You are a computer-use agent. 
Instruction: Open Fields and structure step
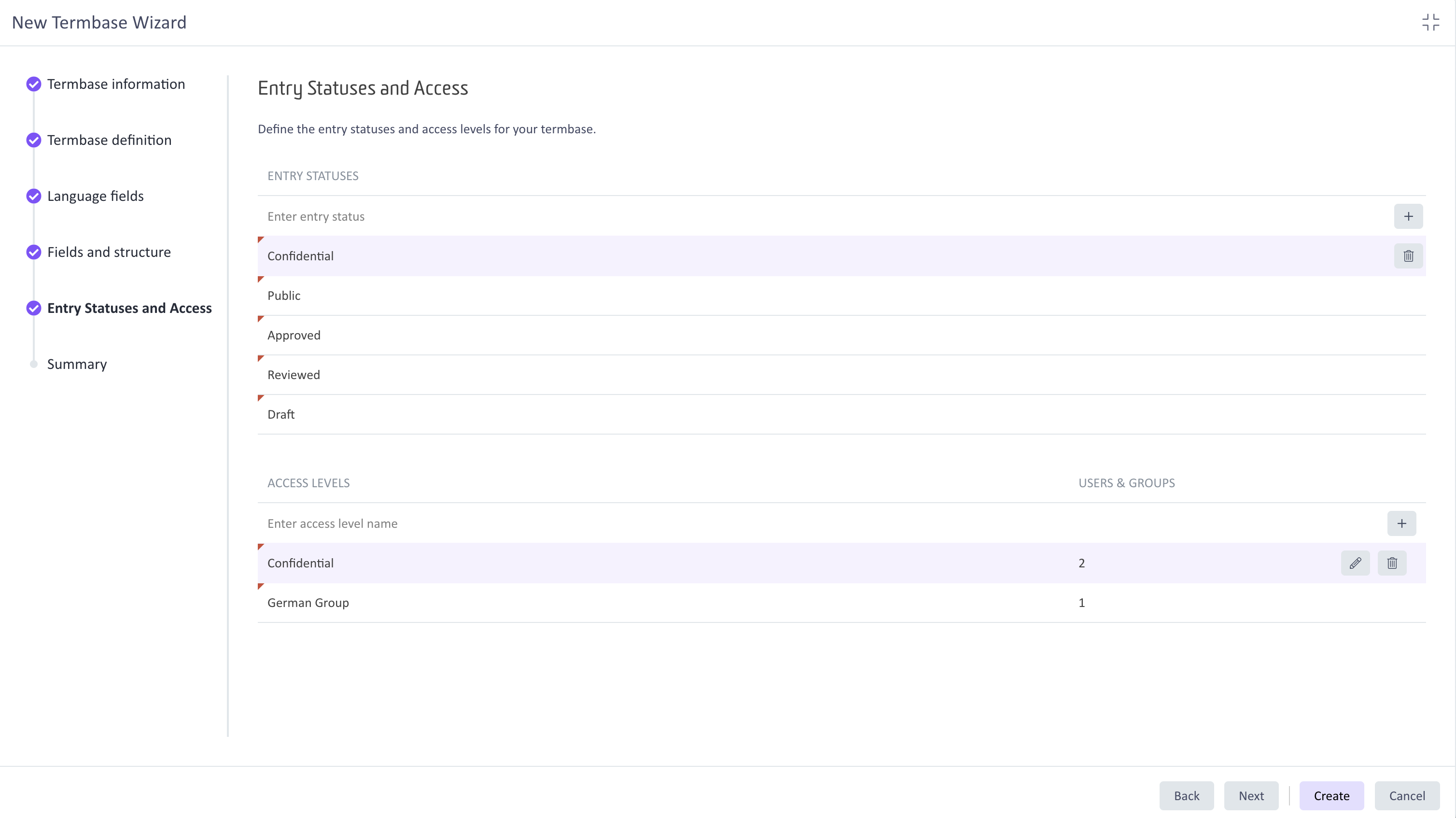coord(109,252)
